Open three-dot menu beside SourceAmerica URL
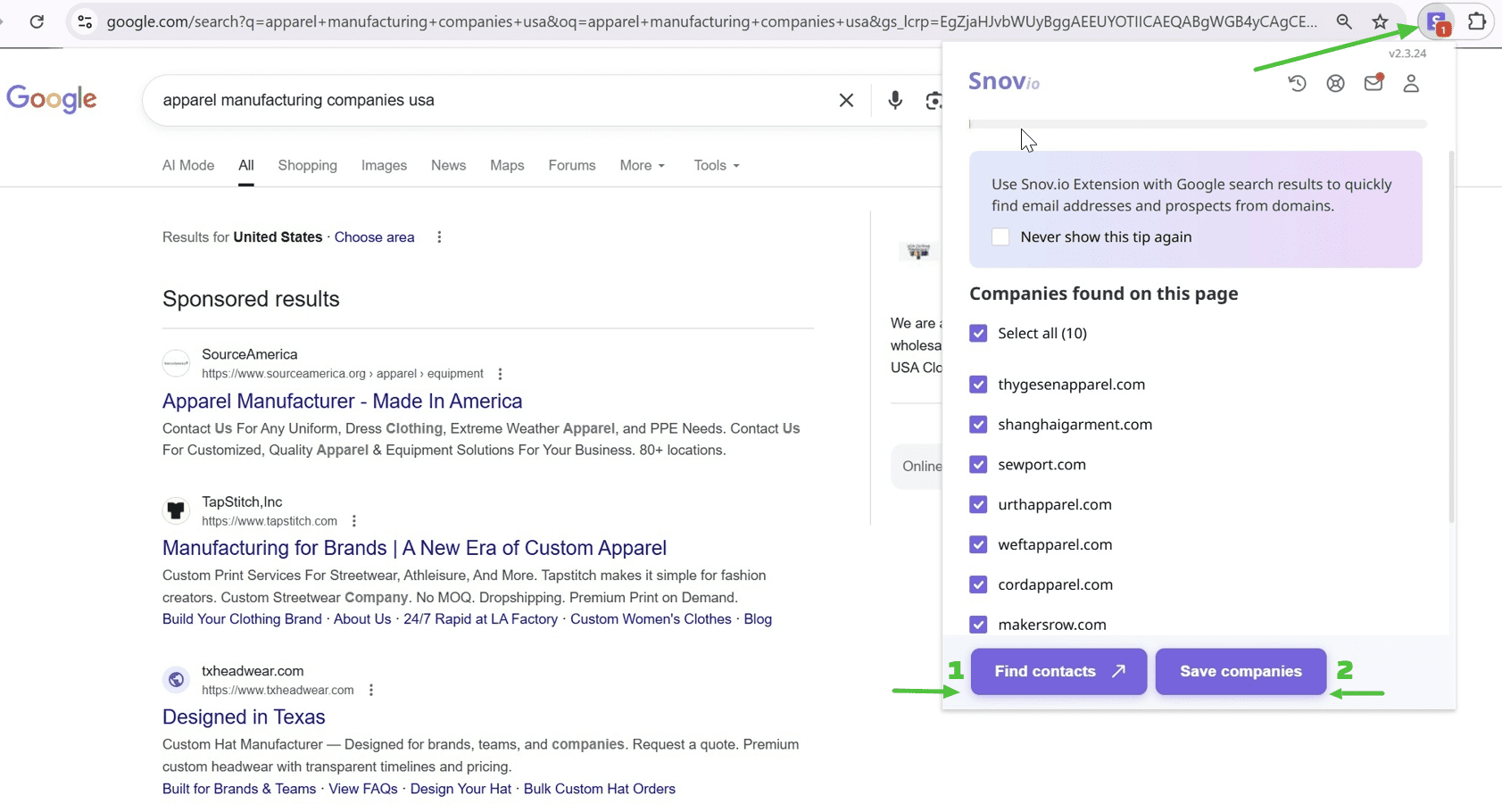 point(500,374)
